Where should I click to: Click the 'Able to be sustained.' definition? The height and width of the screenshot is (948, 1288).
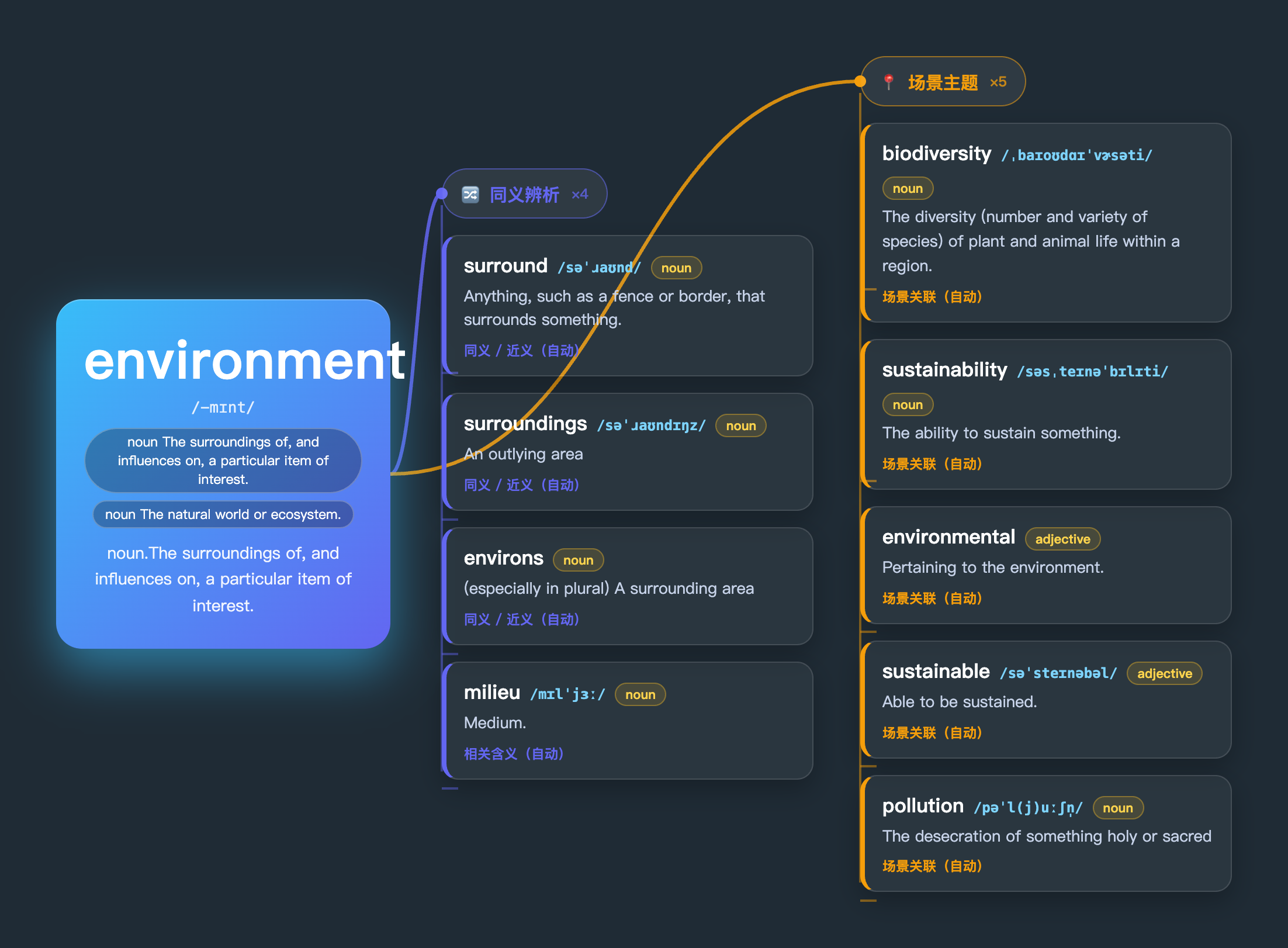[x=960, y=702]
